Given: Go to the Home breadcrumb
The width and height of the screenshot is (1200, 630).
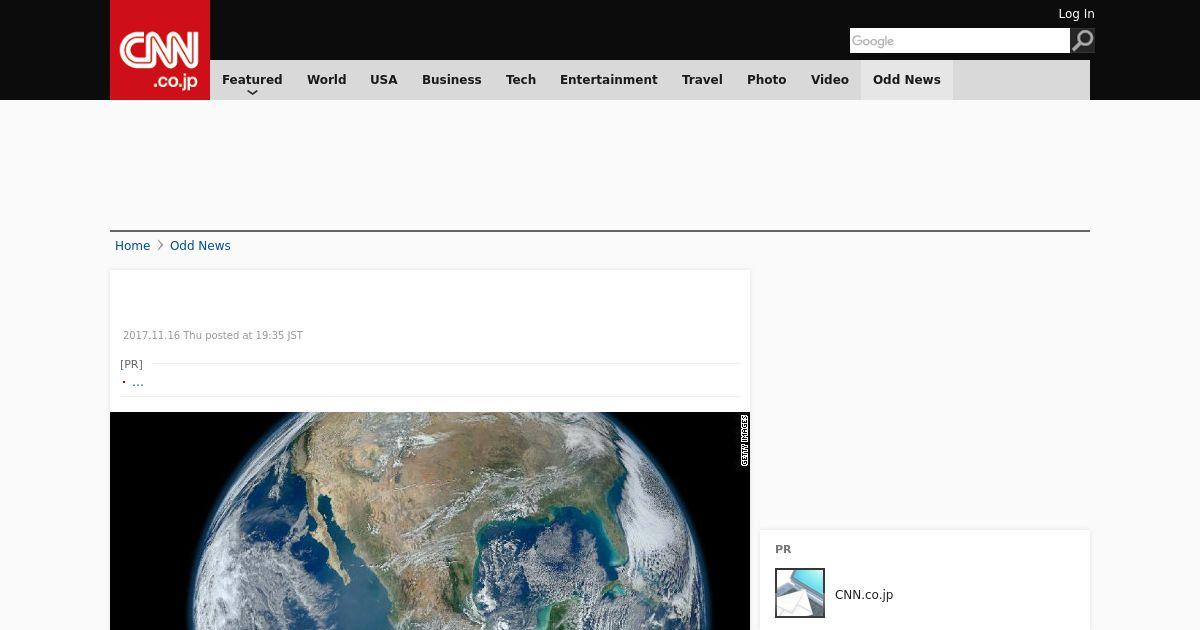Looking at the screenshot, I should point(132,246).
